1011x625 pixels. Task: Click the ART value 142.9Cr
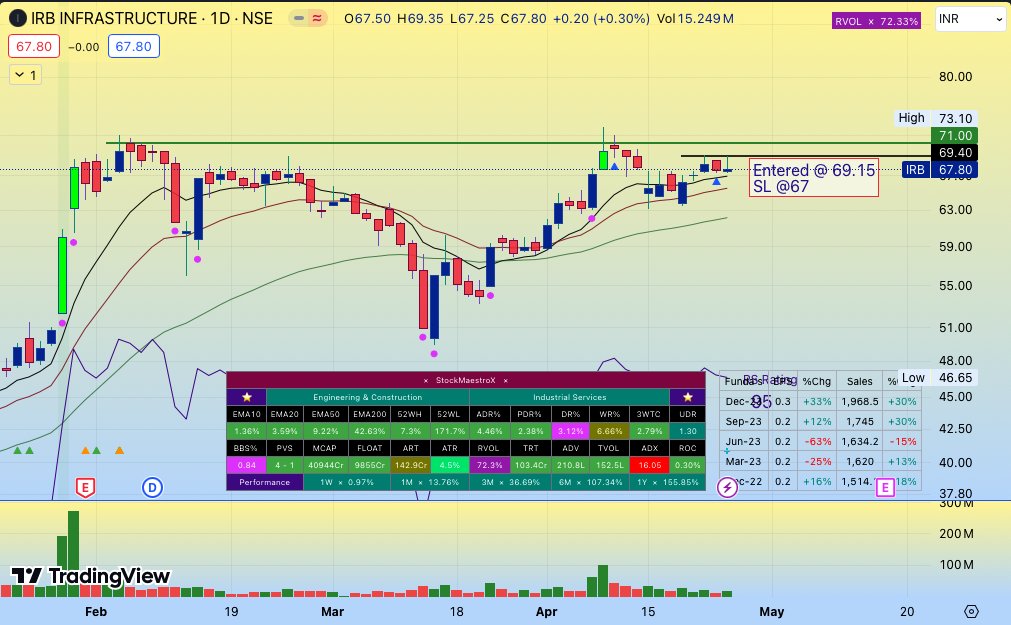coord(410,465)
